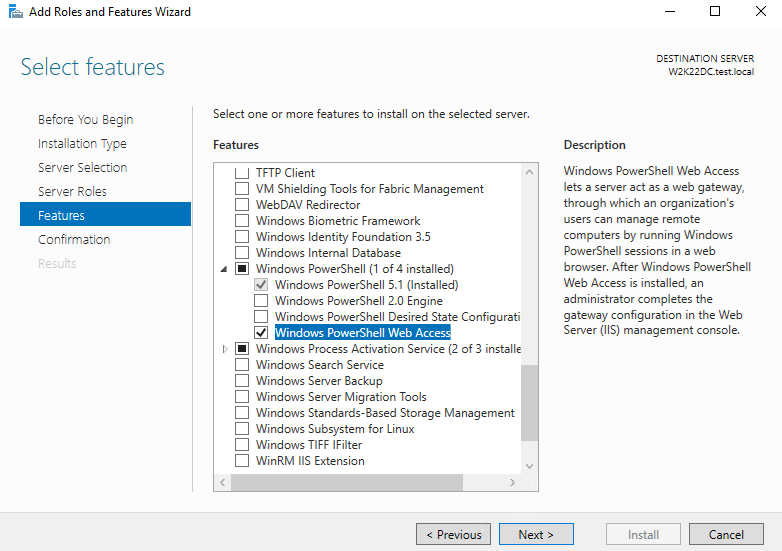This screenshot has width=782, height=551.
Task: Tick the Windows Server Backup checkbox
Action: [x=242, y=380]
